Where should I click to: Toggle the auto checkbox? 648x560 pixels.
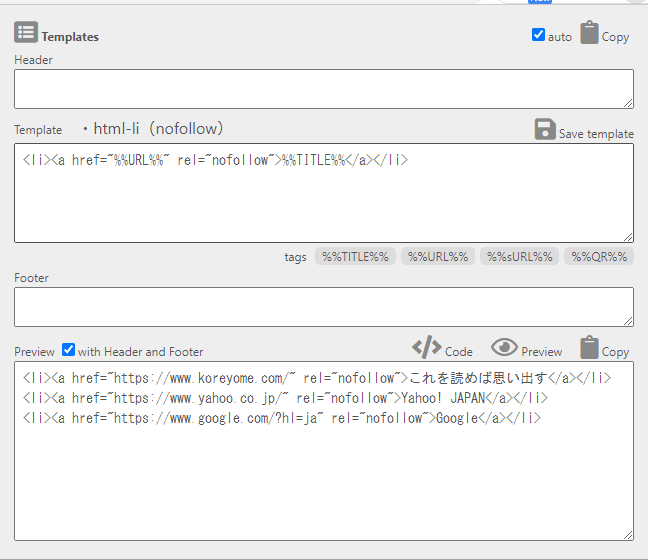(x=538, y=35)
